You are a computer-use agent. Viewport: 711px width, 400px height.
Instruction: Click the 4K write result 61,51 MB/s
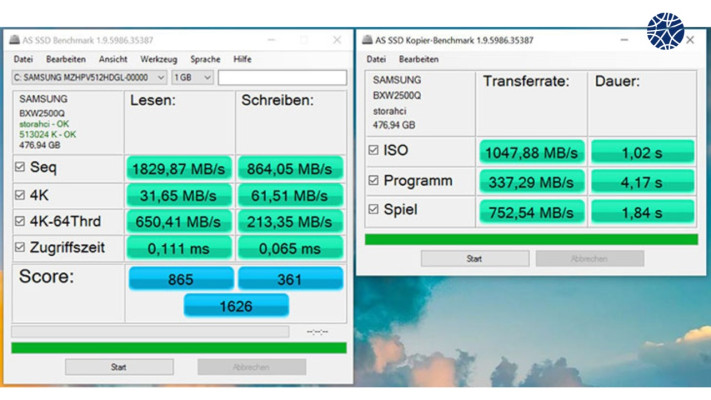pyautogui.click(x=290, y=195)
